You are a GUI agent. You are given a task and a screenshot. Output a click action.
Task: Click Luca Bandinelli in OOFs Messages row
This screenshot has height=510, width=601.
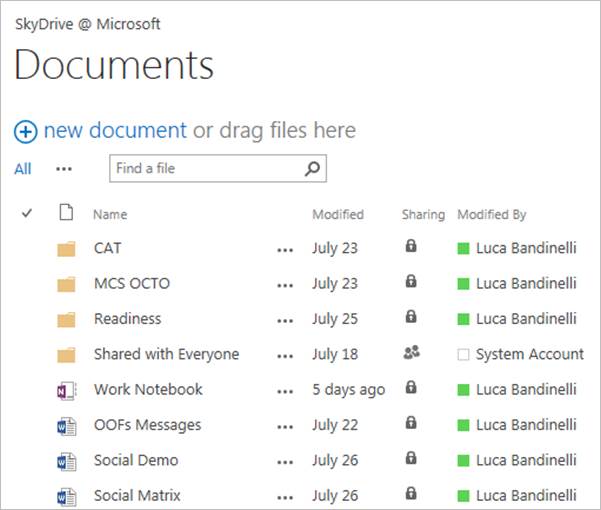526,425
